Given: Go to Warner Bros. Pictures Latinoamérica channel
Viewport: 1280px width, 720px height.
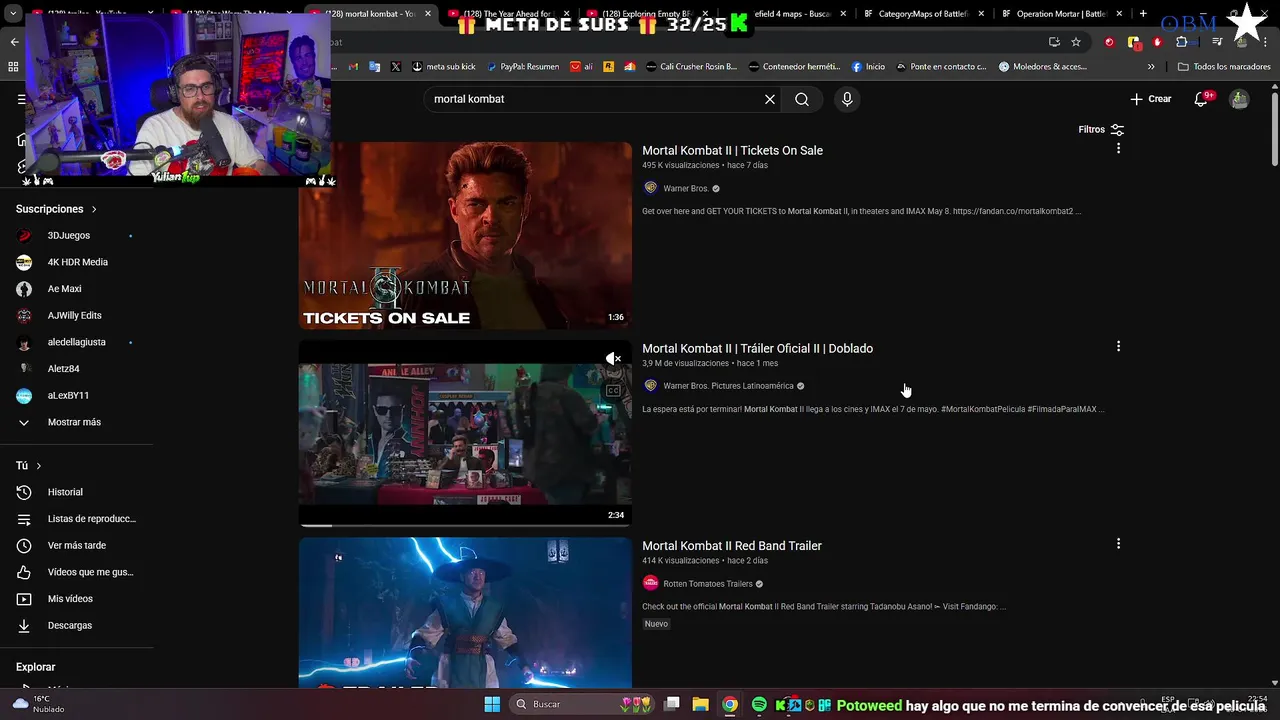Looking at the screenshot, I should 728,386.
